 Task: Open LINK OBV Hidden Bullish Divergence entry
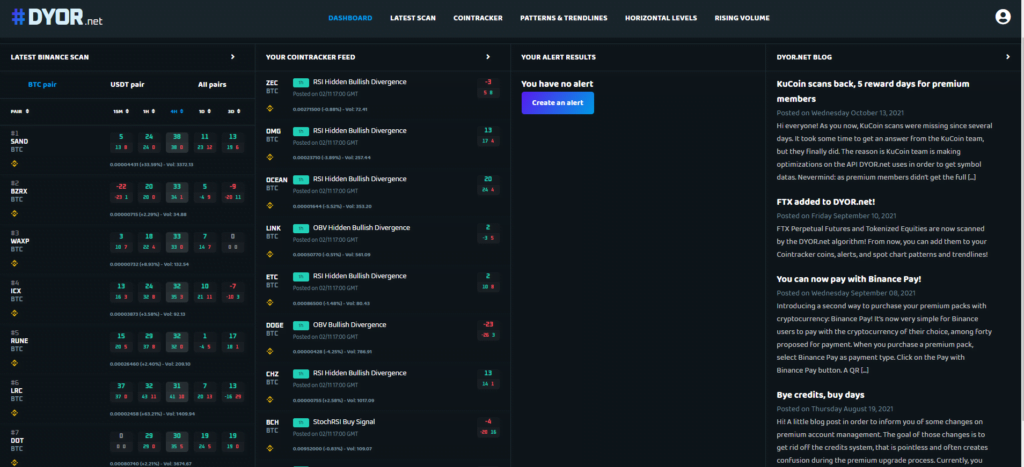362,228
